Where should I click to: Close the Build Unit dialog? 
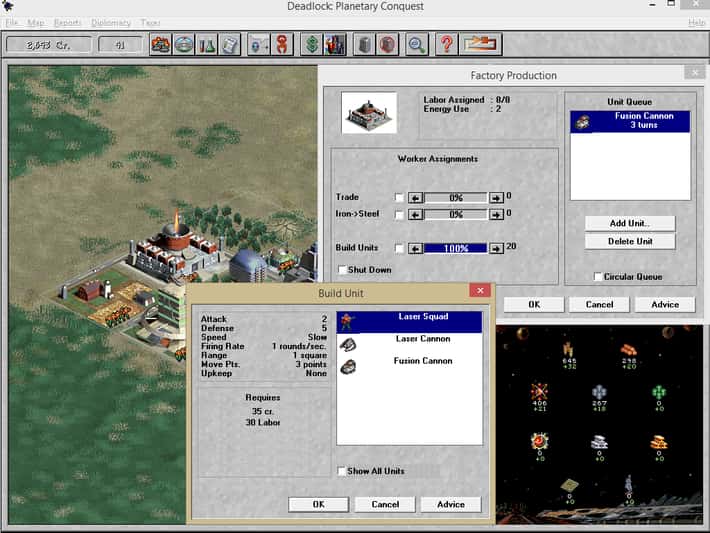pyautogui.click(x=480, y=290)
